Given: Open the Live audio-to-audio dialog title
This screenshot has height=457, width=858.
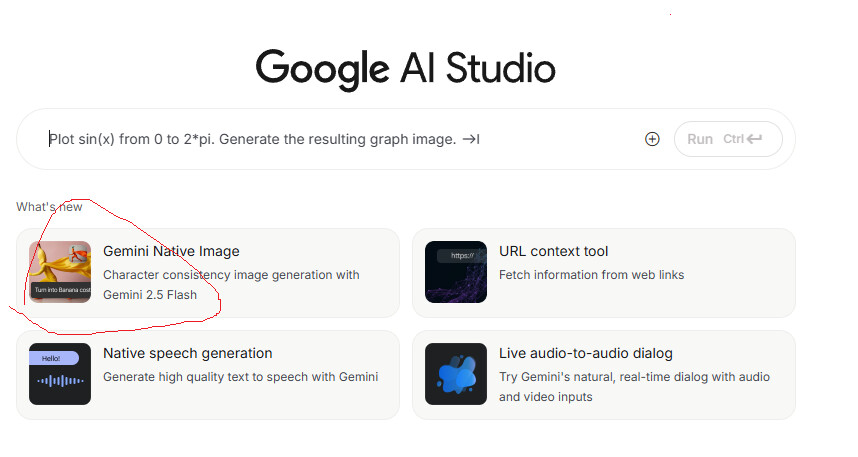Looking at the screenshot, I should point(586,353).
